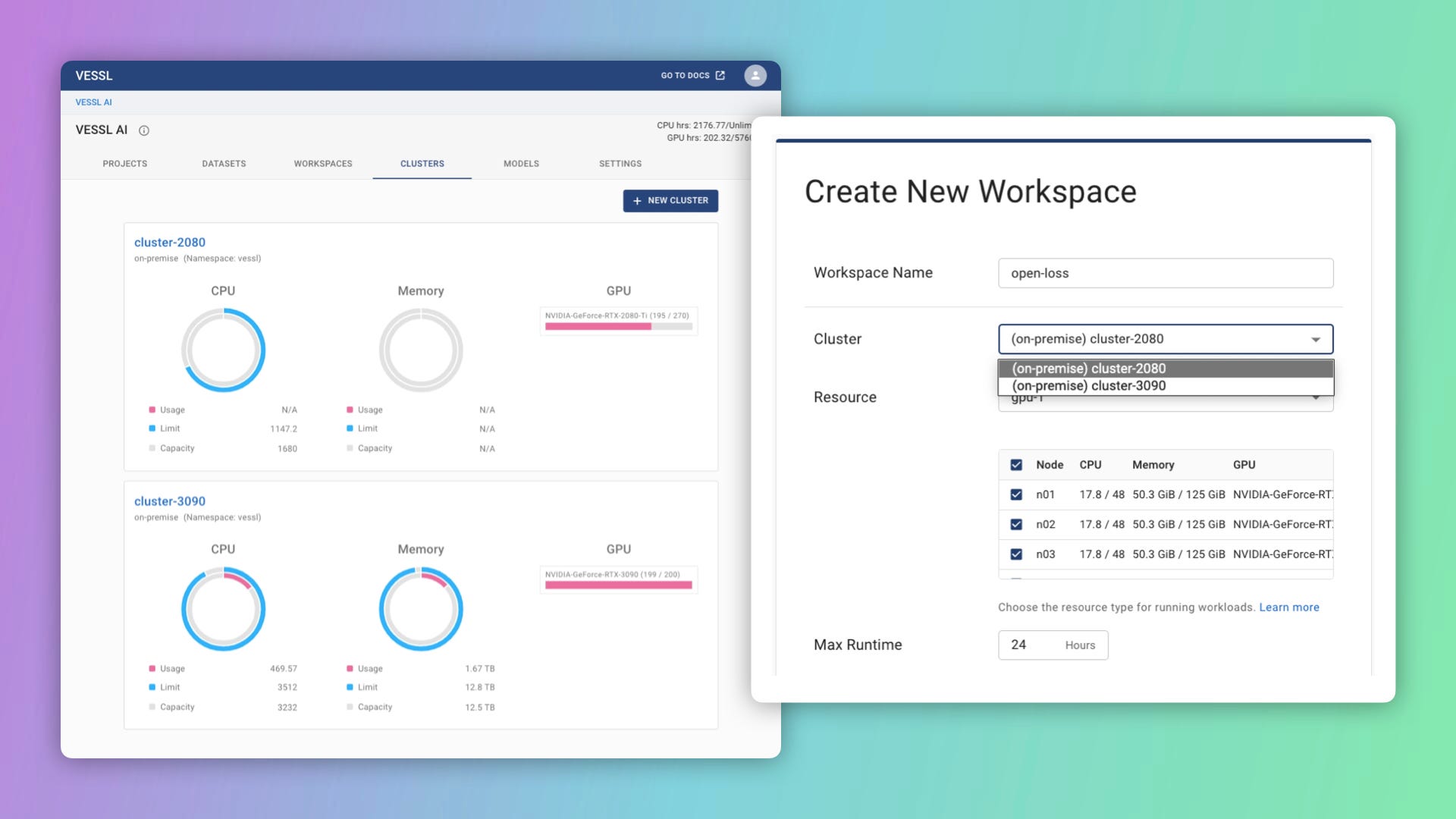Click the cluster-3090 Memory donut chart

click(x=421, y=609)
